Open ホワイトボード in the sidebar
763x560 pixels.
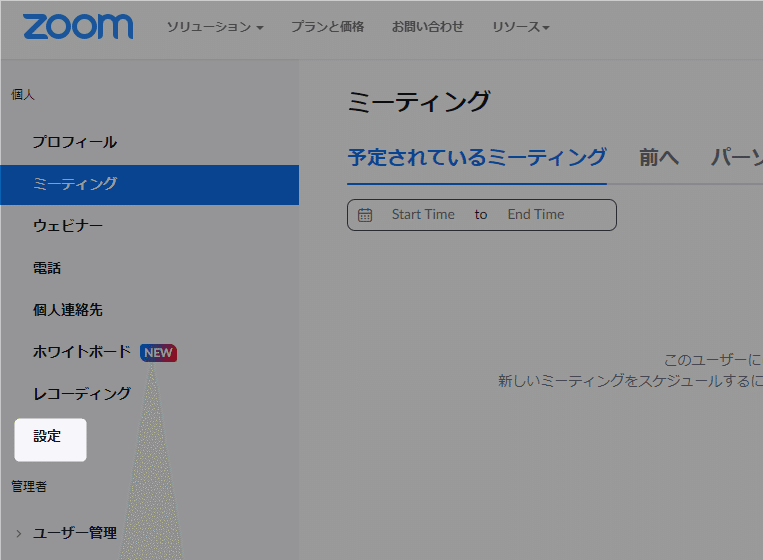point(82,352)
